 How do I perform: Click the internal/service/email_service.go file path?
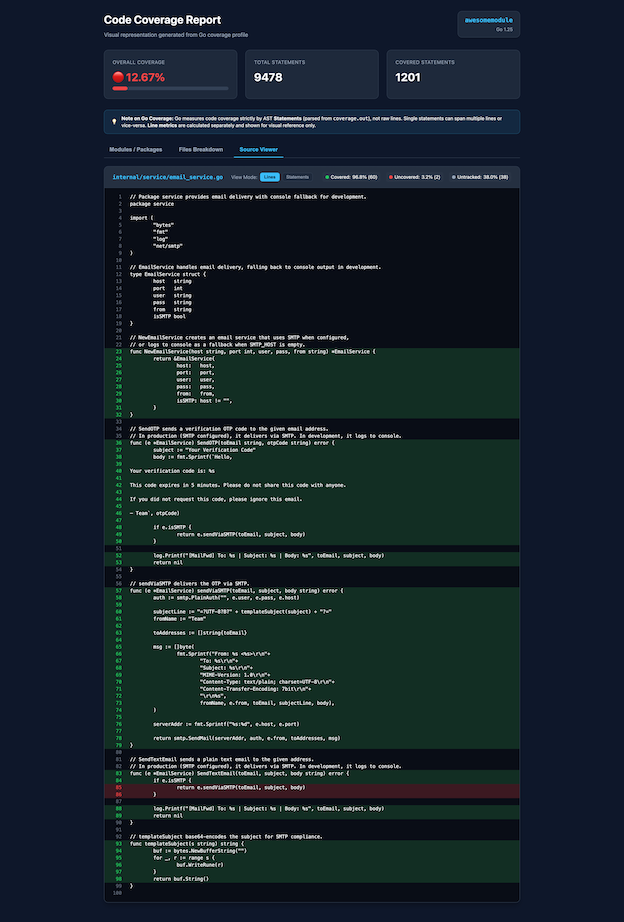pyautogui.click(x=168, y=177)
